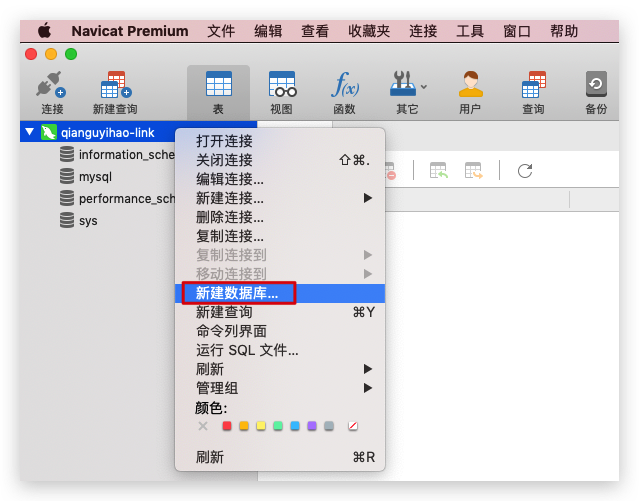Select the performance_schema row
Screen dimensions: 639x501
(x=98, y=199)
